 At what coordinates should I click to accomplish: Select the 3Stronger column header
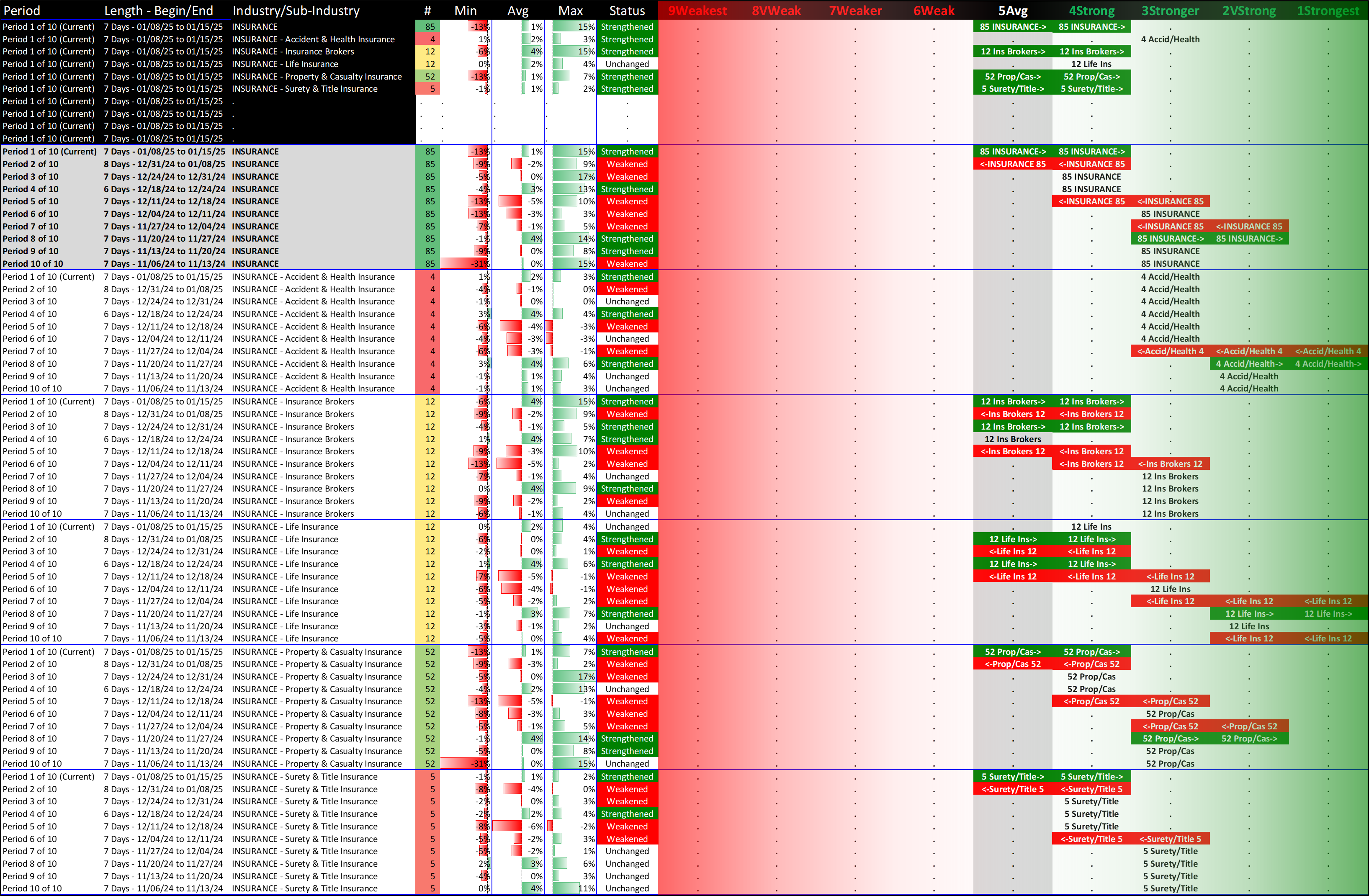pos(1170,10)
